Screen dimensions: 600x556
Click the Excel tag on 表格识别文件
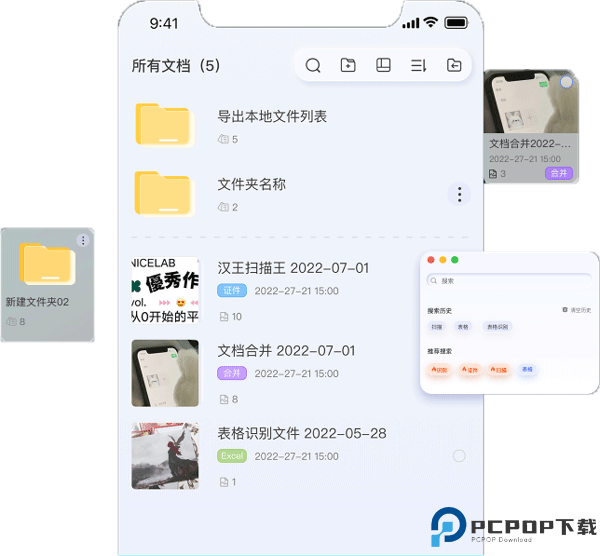pyautogui.click(x=232, y=456)
